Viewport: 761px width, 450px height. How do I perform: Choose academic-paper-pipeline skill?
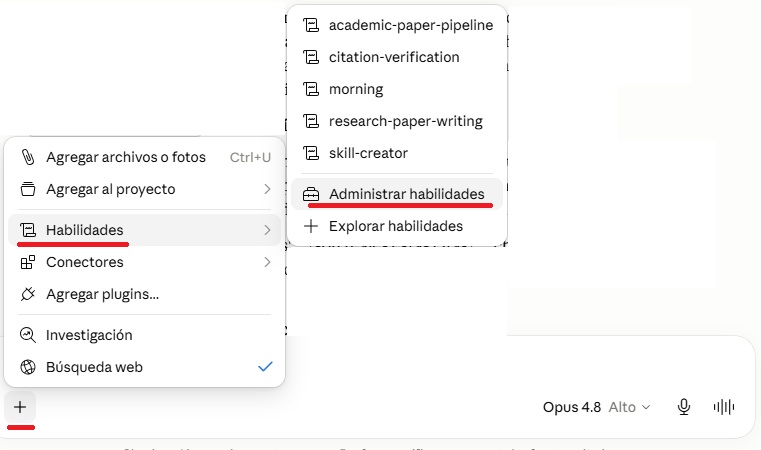pos(397,25)
